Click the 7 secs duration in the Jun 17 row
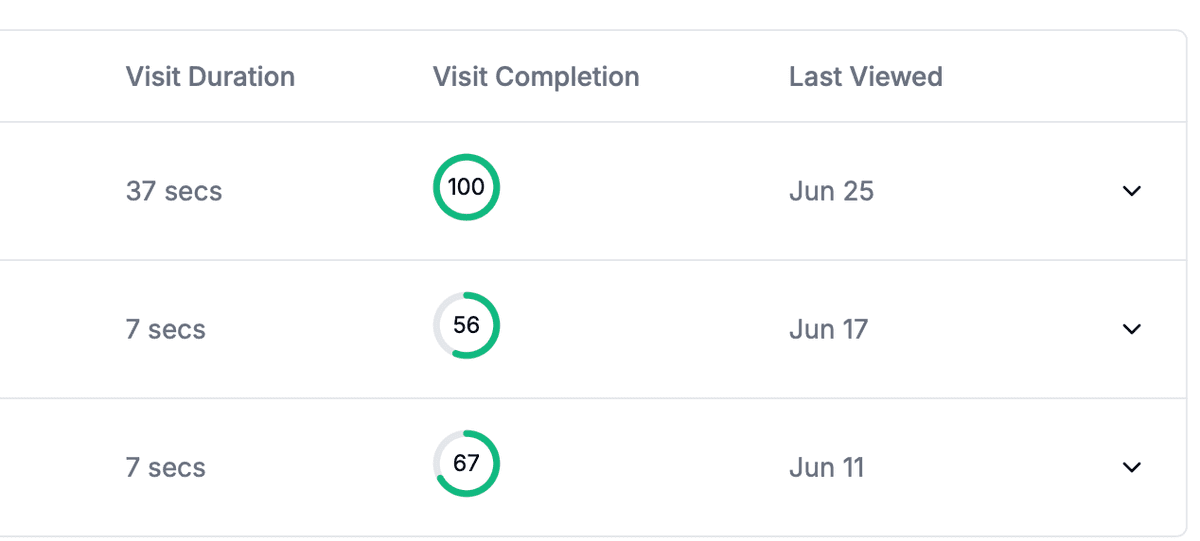Screen dimensions: 1200x541 (x=166, y=329)
